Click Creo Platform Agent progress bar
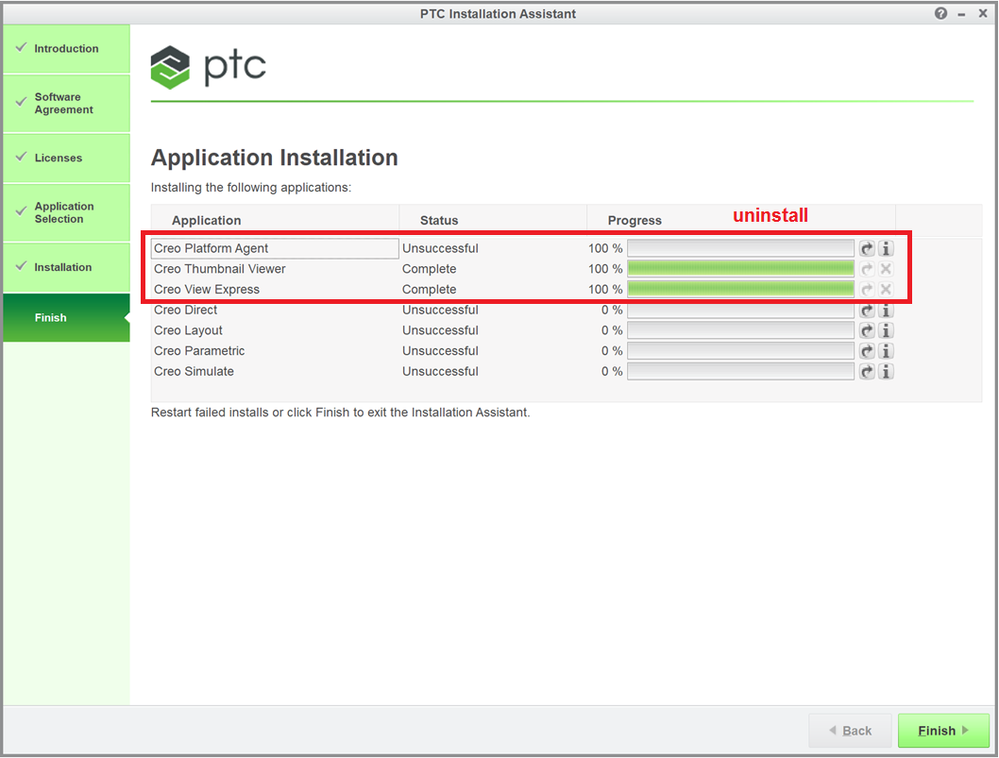The image size is (999, 758). [740, 248]
